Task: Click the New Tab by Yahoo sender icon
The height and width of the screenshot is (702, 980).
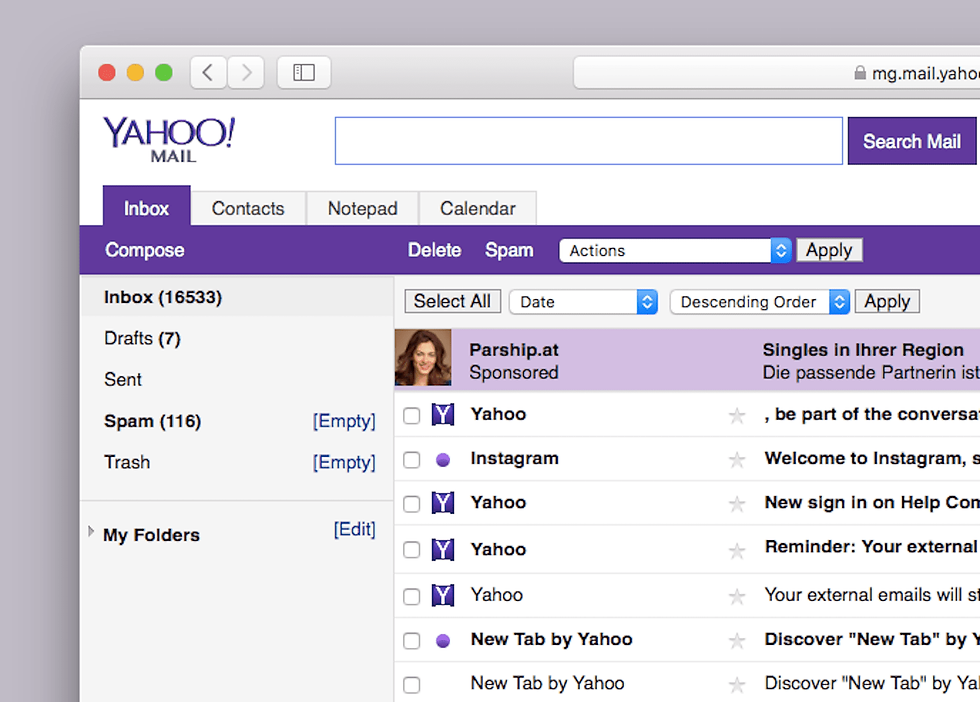Action: (443, 639)
